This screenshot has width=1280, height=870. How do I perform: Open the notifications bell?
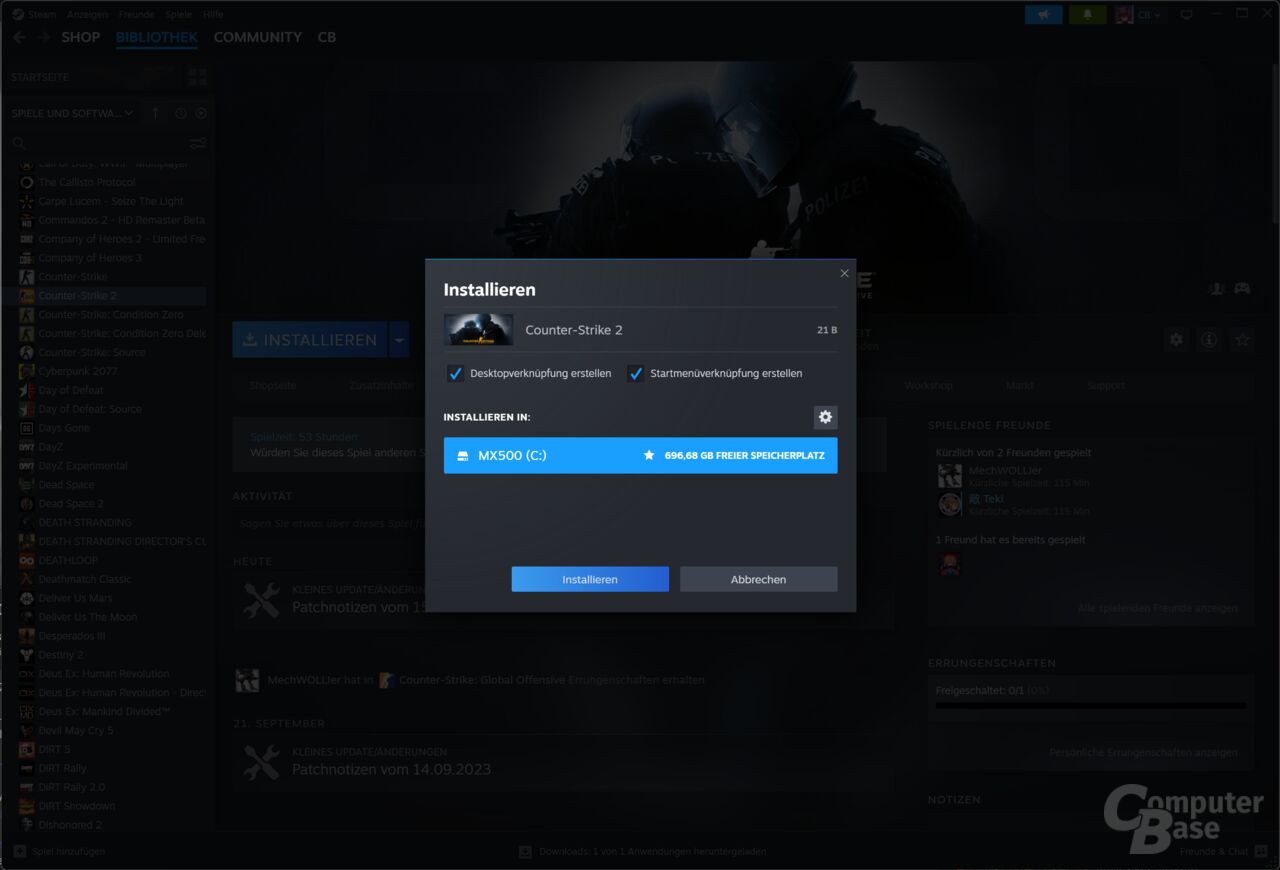tap(1087, 15)
